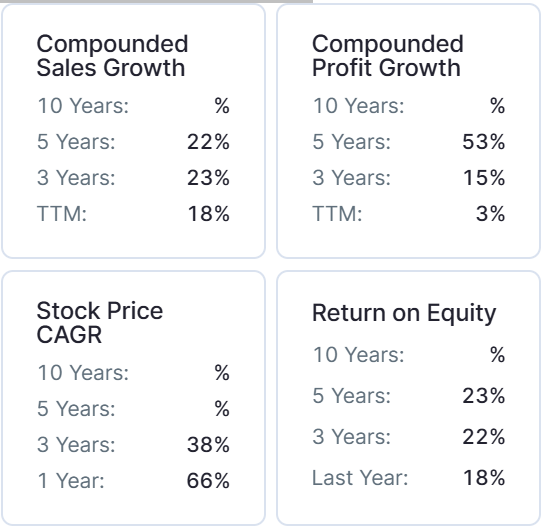
Task: Click the 18% TTM sales growth value
Action: 209,213
